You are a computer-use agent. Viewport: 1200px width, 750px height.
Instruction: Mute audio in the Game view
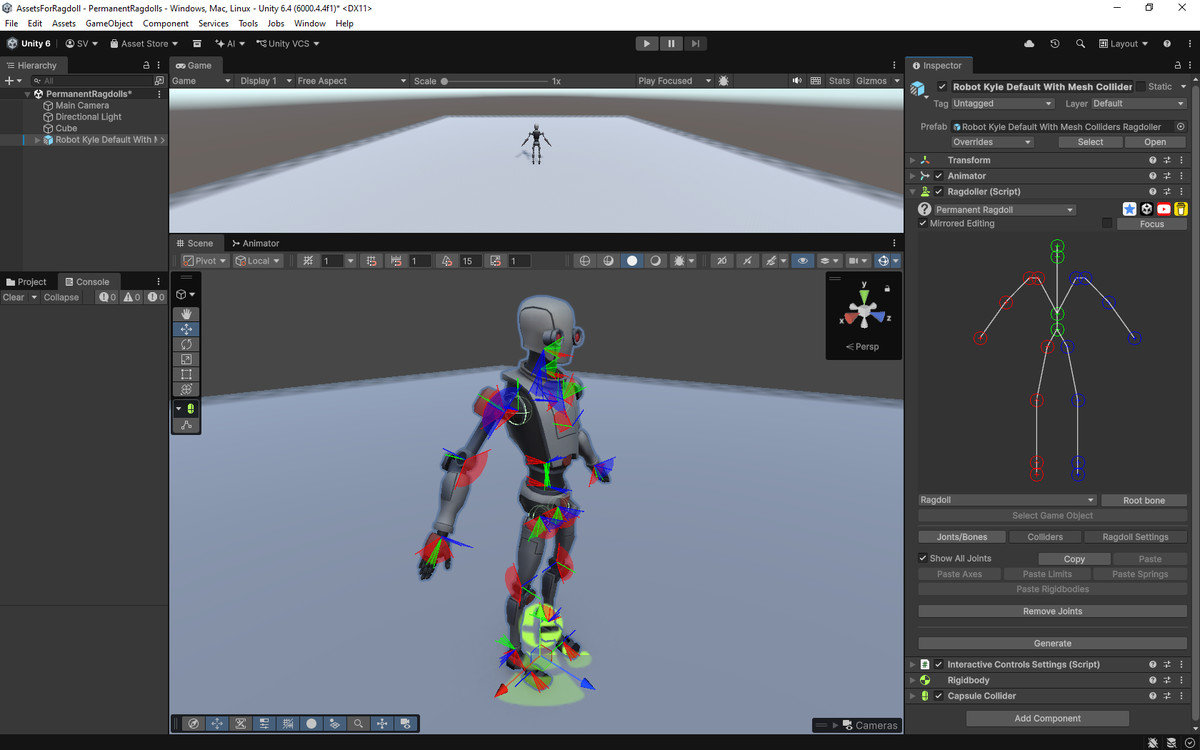point(797,81)
